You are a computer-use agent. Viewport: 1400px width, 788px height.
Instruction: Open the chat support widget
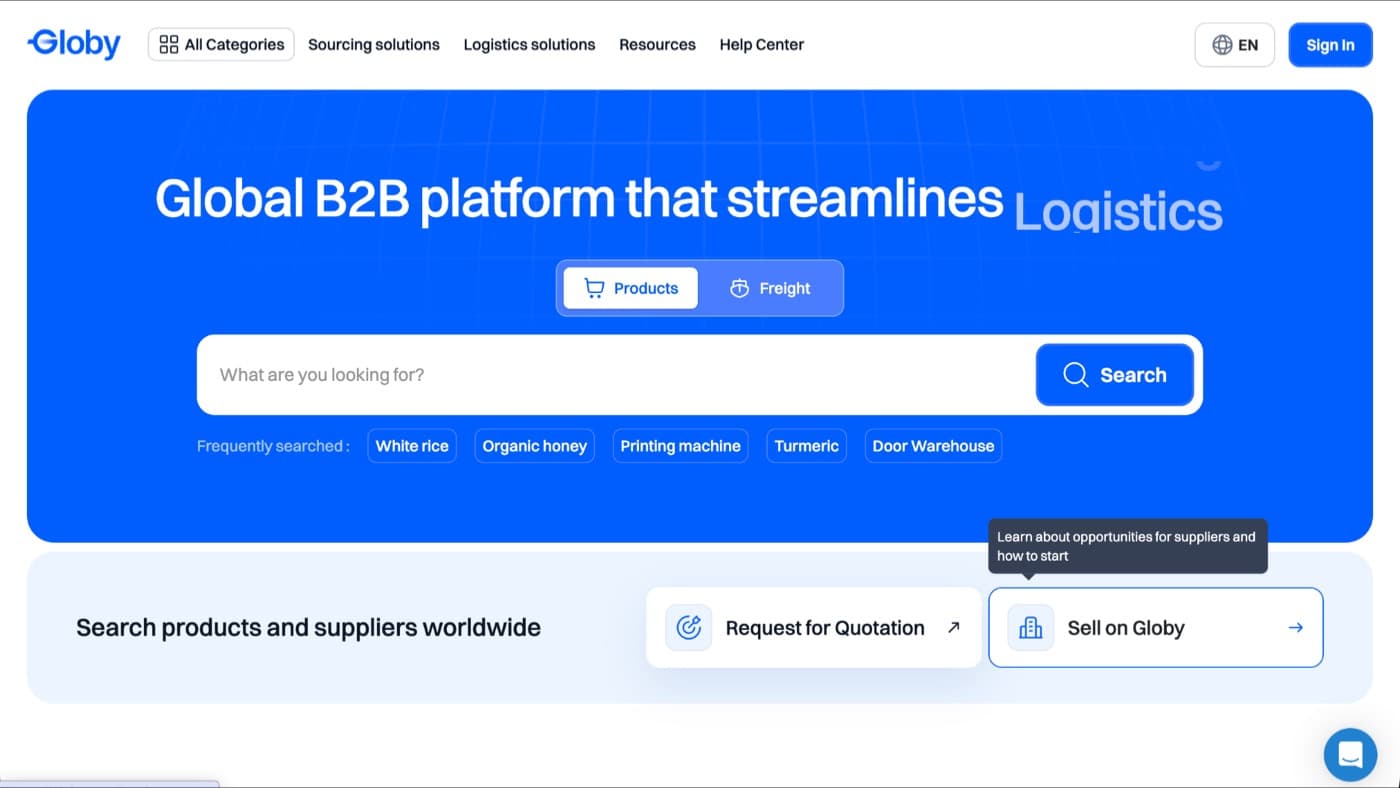[1350, 755]
